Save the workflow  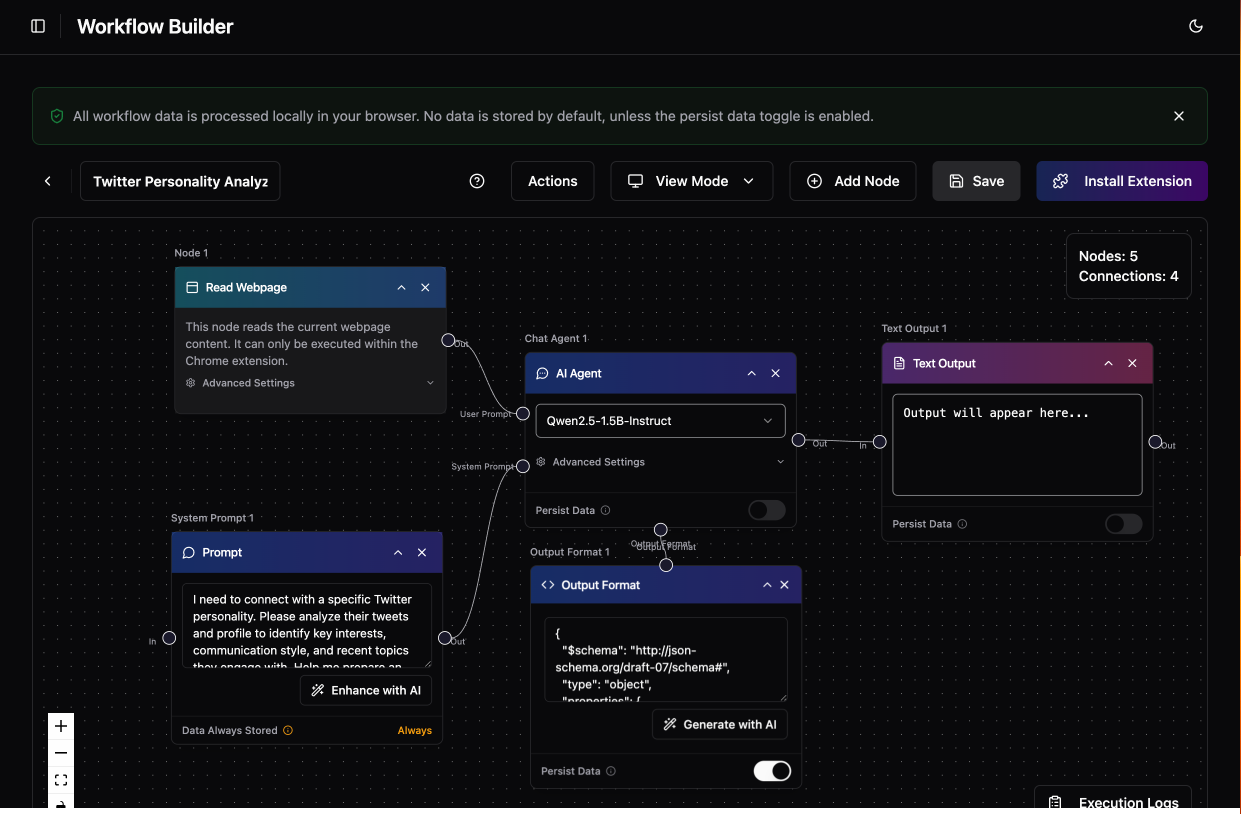[976, 181]
